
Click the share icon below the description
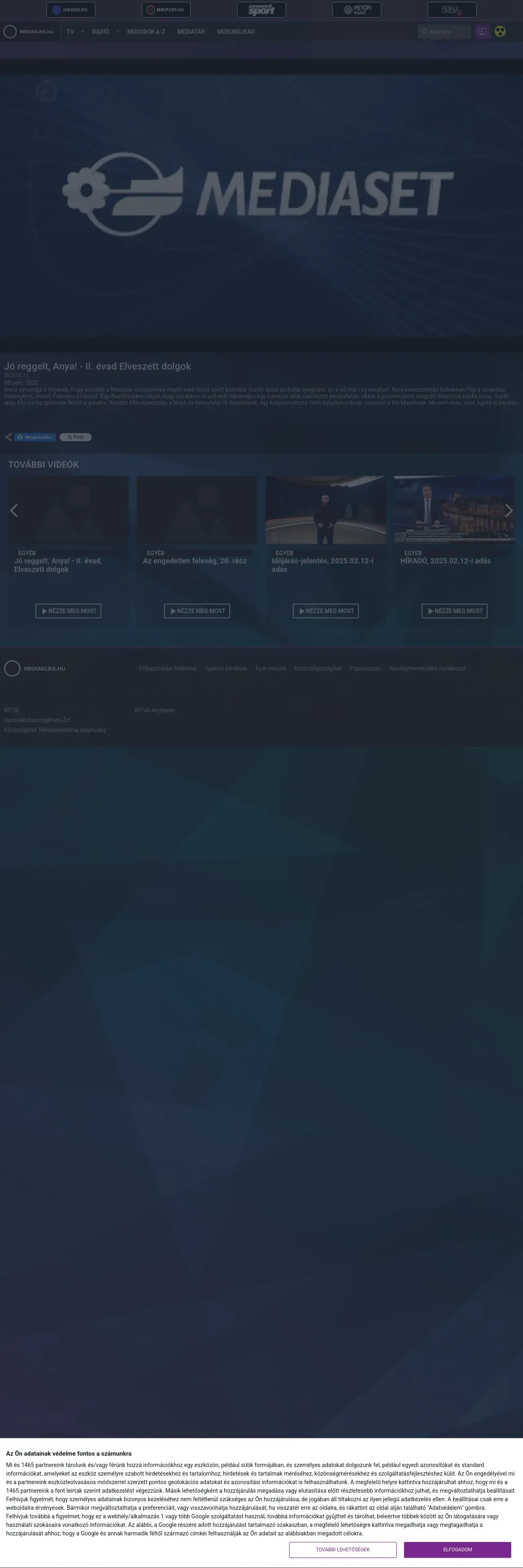point(8,437)
